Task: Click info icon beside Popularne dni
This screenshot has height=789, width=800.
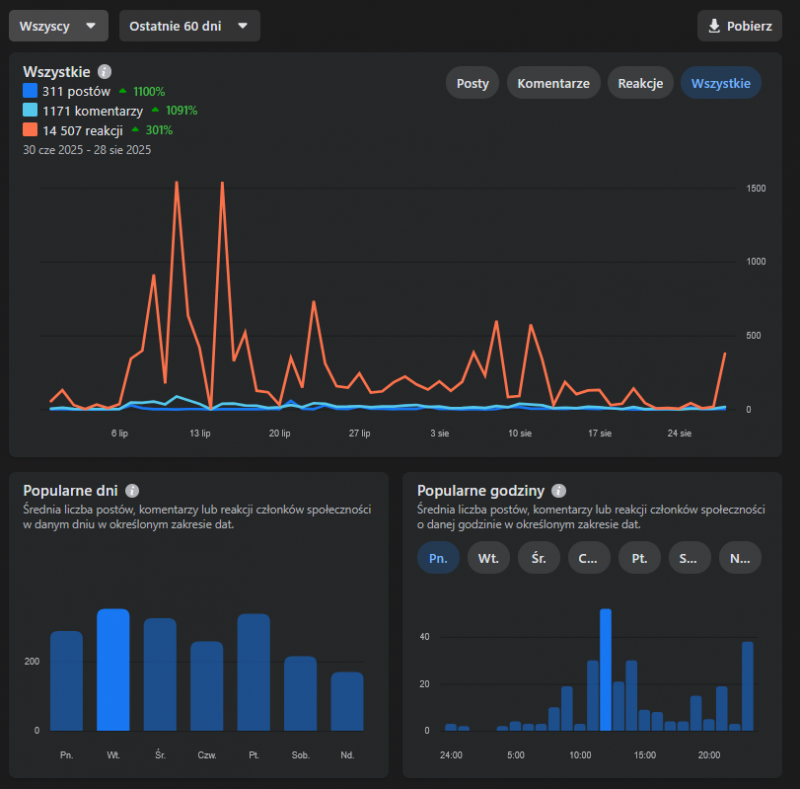Action: pos(132,491)
